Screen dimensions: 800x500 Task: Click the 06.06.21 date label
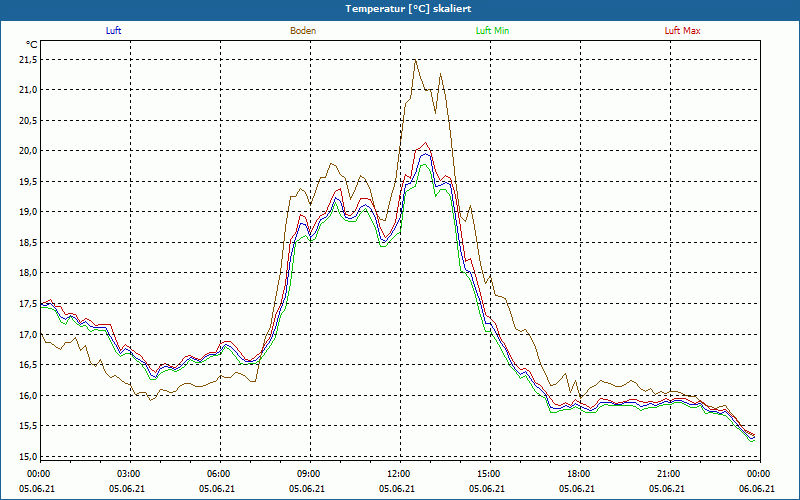pos(757,488)
